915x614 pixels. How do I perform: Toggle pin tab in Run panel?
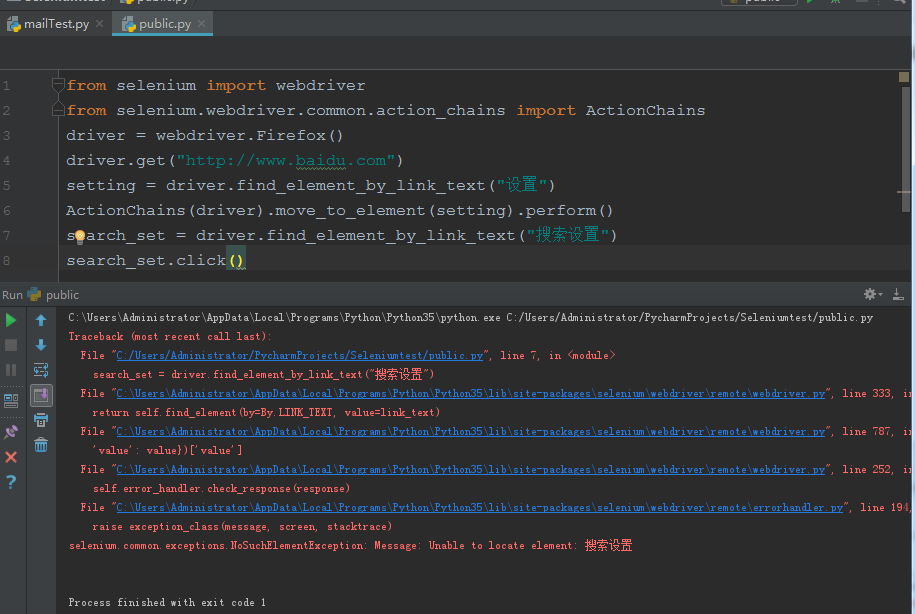coord(11,432)
